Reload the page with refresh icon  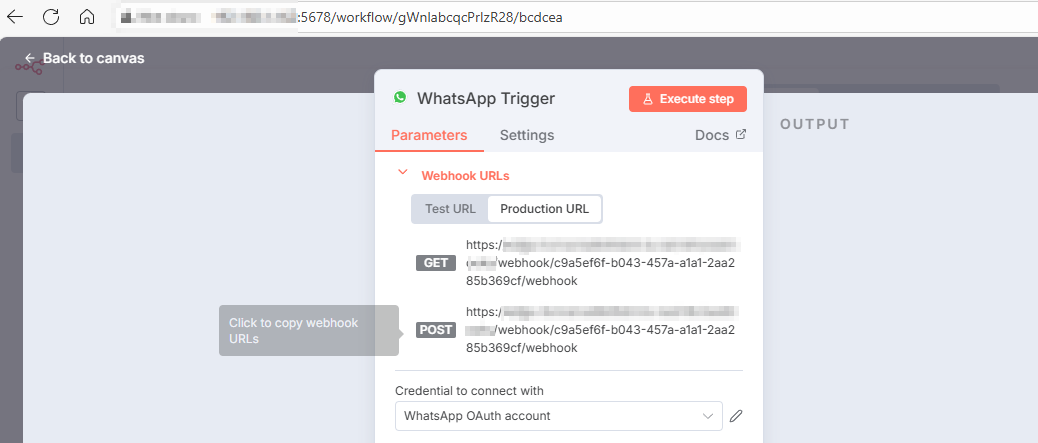(x=51, y=16)
